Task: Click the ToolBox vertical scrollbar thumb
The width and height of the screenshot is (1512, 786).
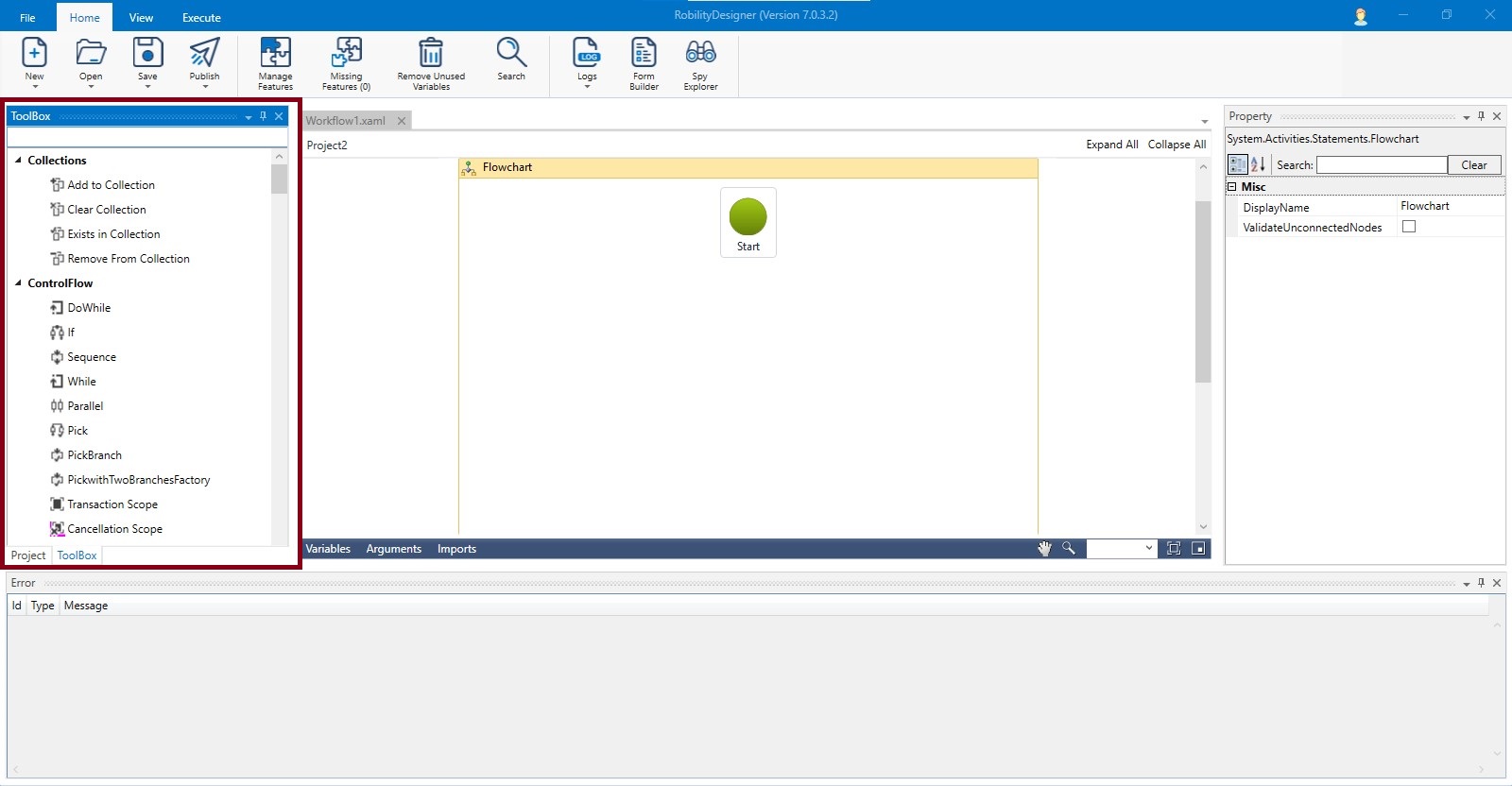Action: 279,179
